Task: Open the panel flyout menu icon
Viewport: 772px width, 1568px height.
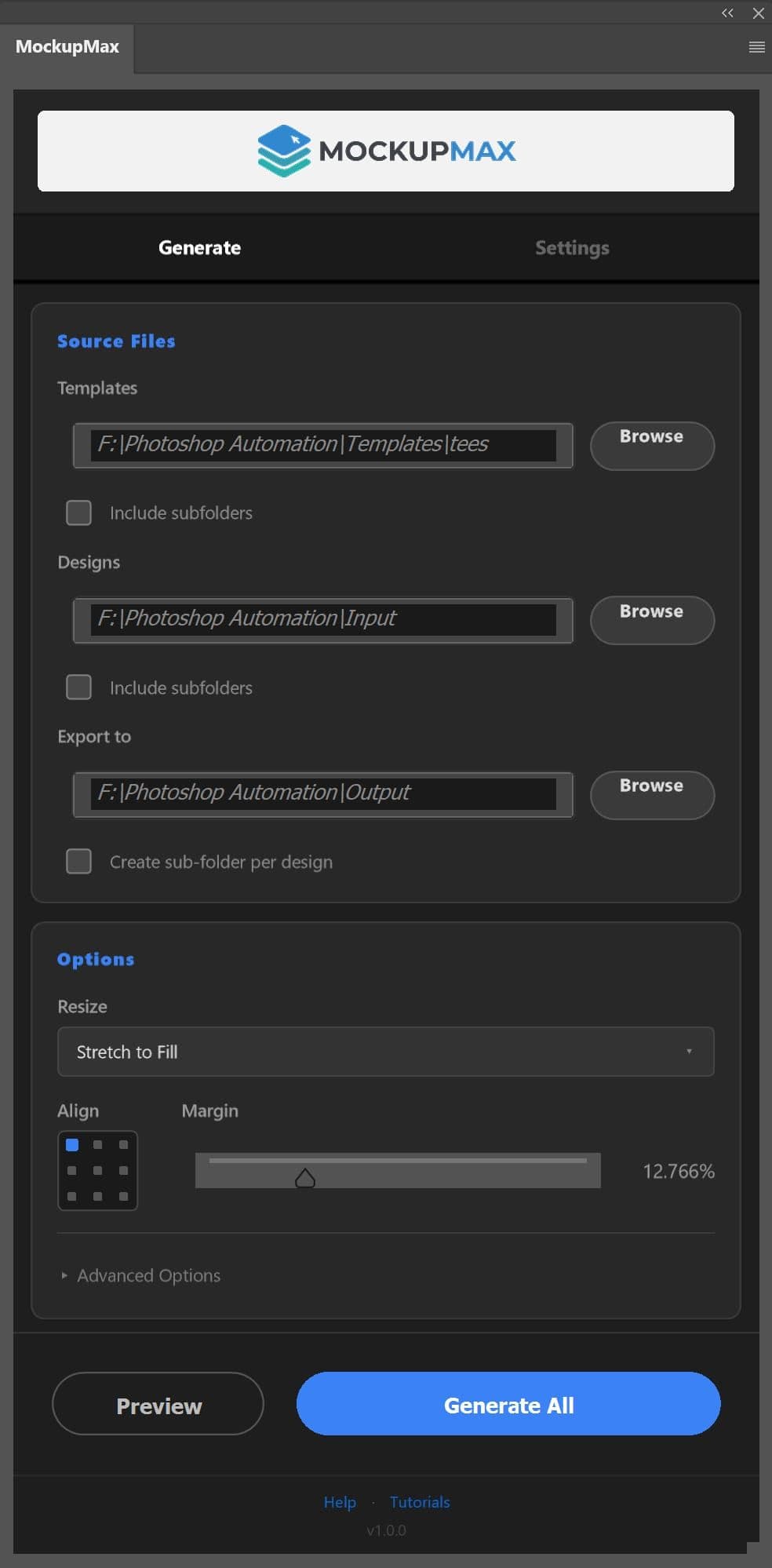Action: click(756, 47)
